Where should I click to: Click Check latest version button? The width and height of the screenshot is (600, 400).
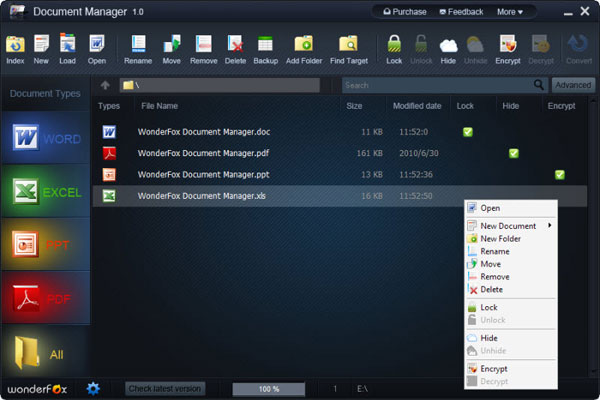(165, 389)
